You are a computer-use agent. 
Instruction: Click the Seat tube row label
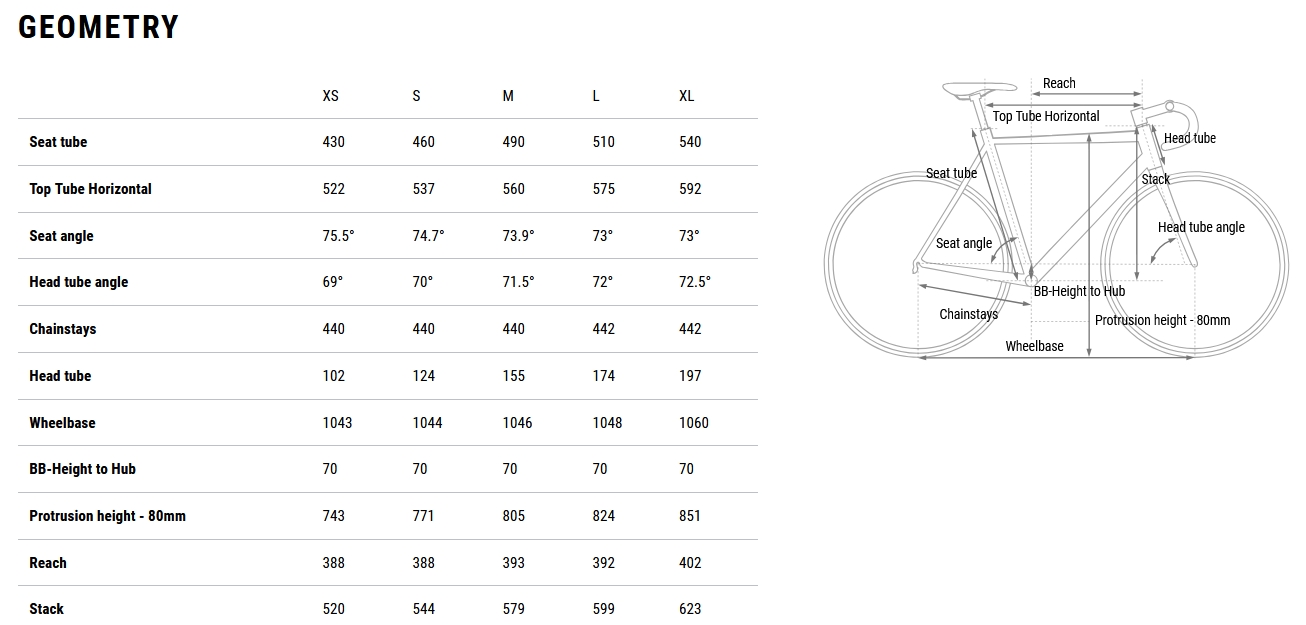[x=58, y=142]
